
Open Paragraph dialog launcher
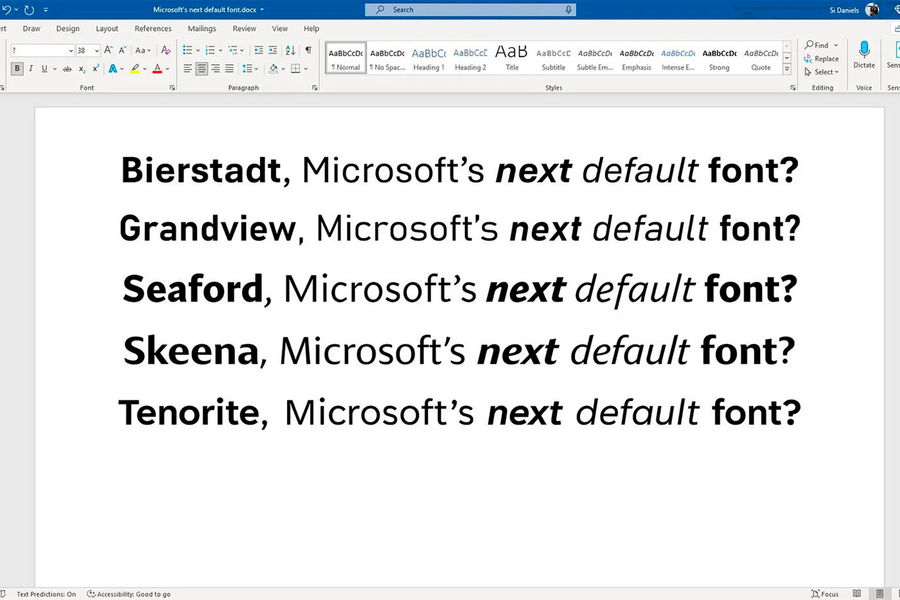[x=315, y=88]
